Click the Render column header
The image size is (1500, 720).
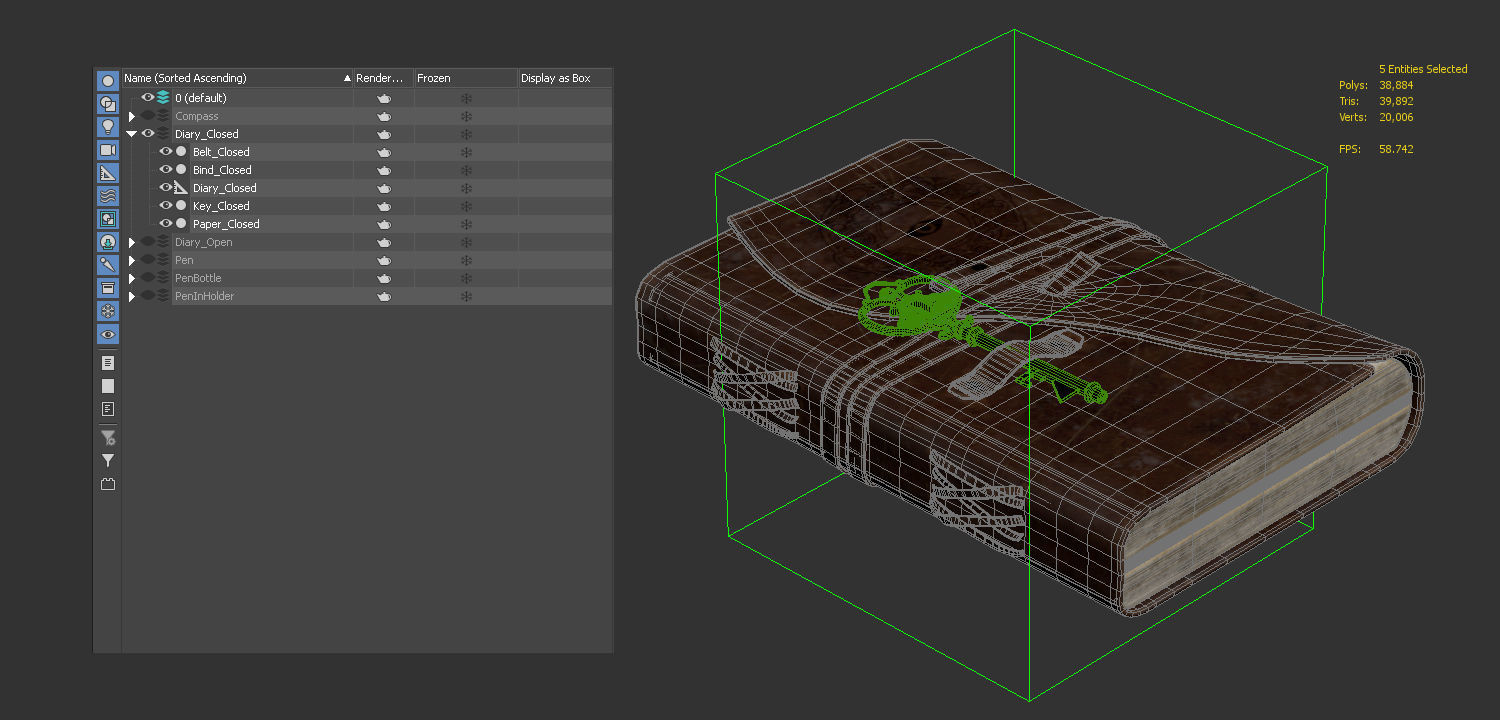pos(384,78)
